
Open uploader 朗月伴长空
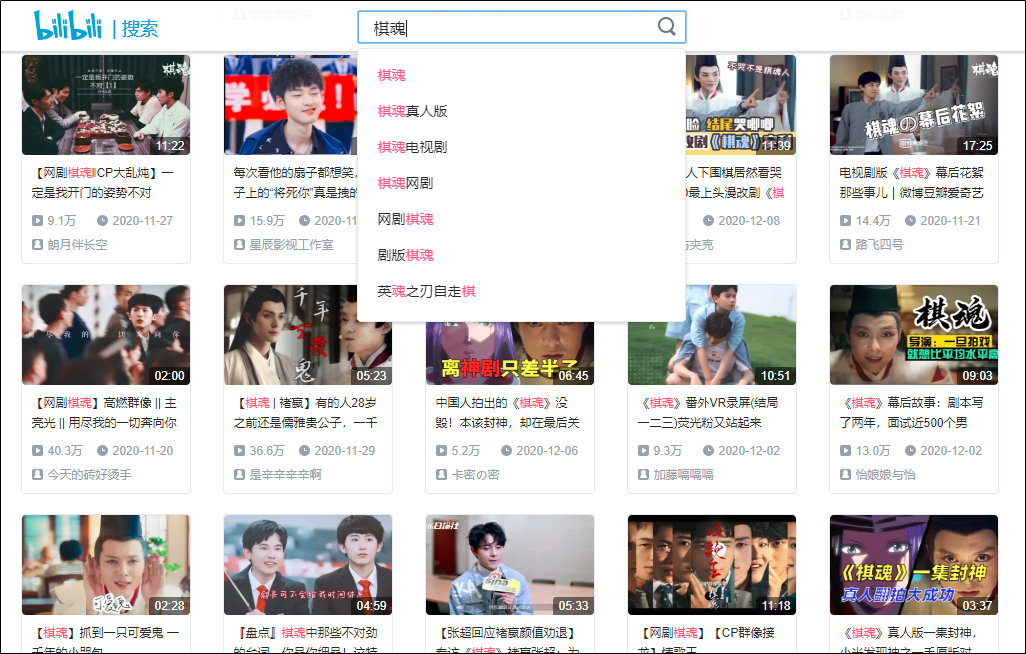click(x=77, y=245)
